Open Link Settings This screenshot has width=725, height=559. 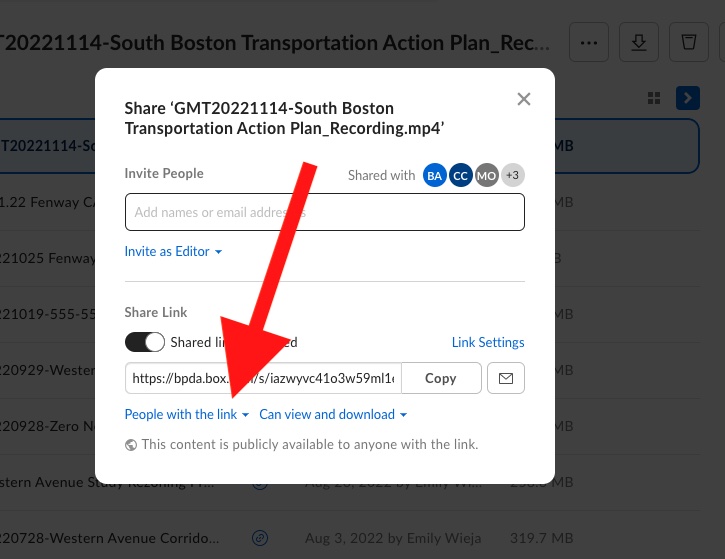pyautogui.click(x=488, y=342)
